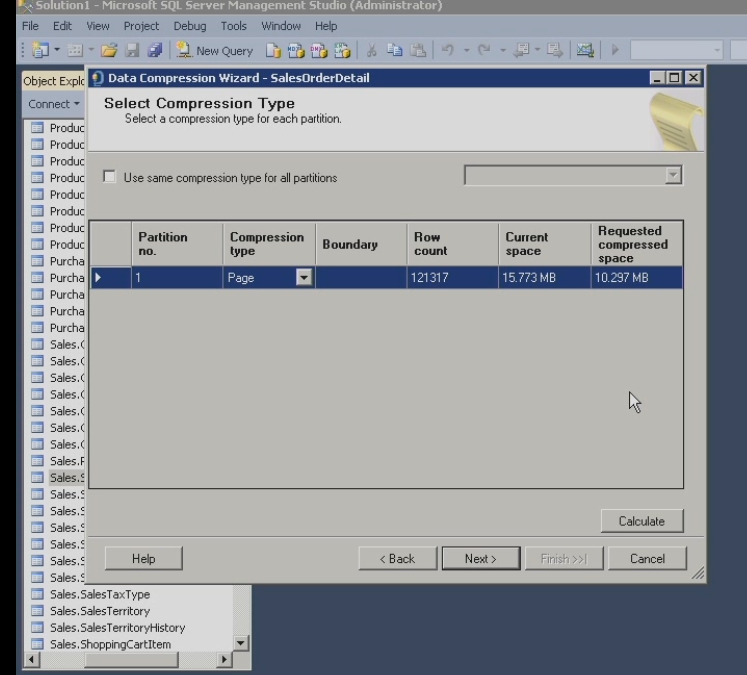This screenshot has height=675, width=747.
Task: Click the Sales.SalesTaxType table icon
Action: click(x=37, y=594)
